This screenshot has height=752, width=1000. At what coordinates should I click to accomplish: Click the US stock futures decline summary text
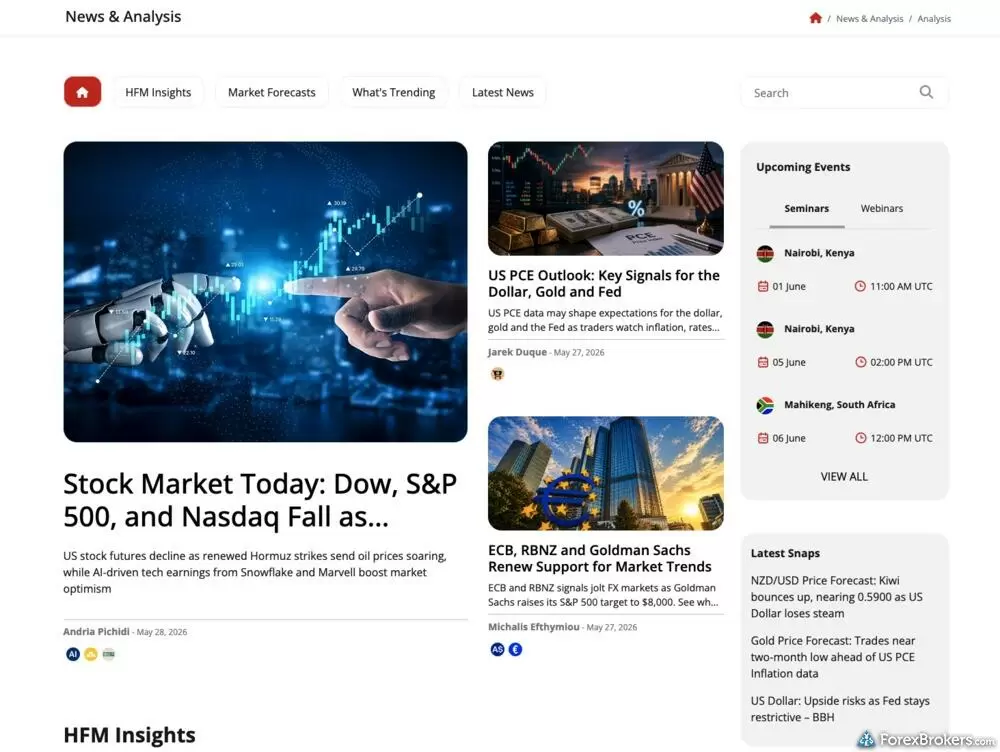254,572
